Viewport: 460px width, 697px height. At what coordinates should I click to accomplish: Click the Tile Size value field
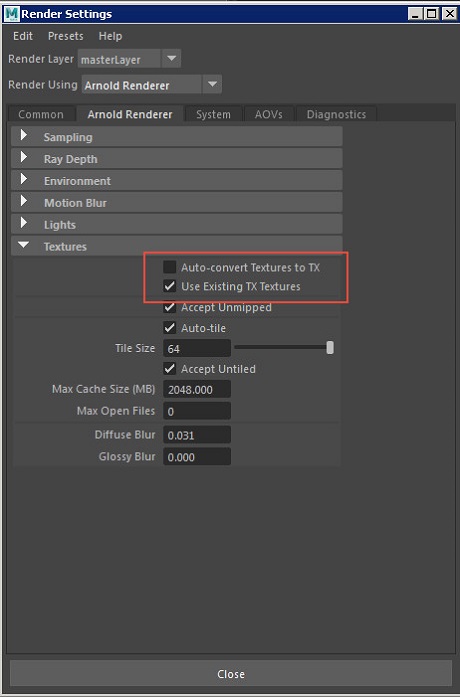coord(197,348)
